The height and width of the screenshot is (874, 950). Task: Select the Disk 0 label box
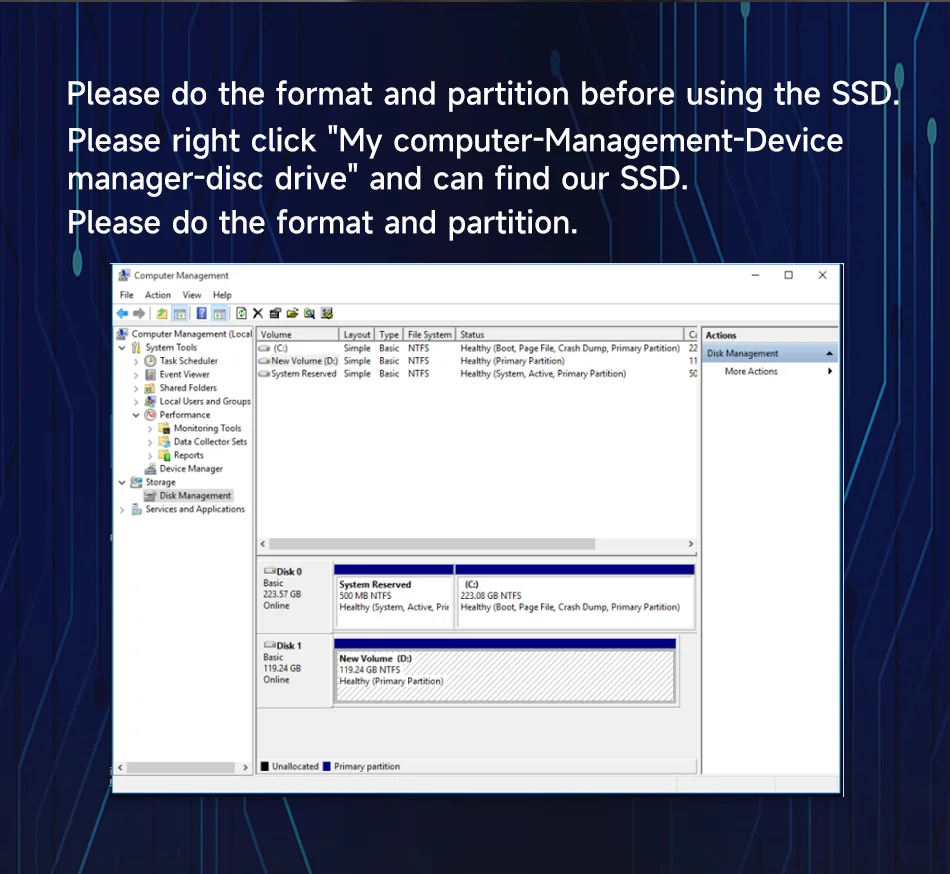click(x=294, y=588)
